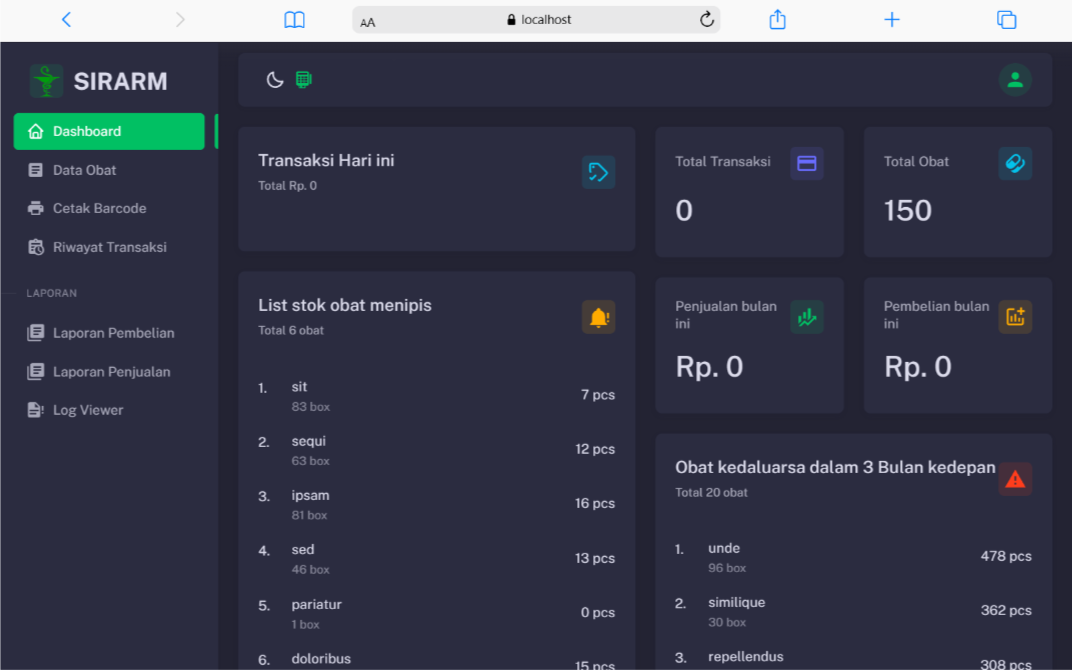
Task: Click the bell alert icon on low stock list
Action: 598,317
